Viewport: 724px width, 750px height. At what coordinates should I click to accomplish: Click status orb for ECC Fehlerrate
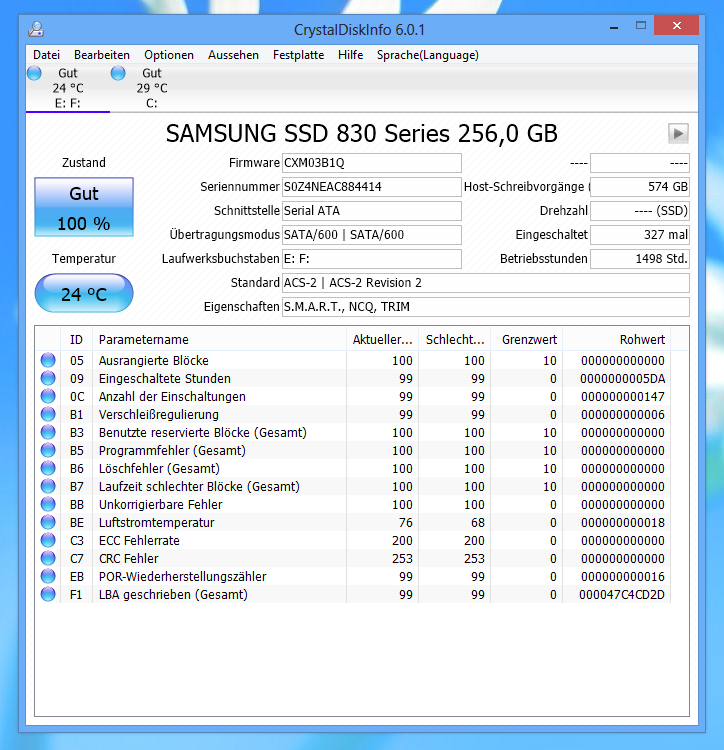click(48, 540)
